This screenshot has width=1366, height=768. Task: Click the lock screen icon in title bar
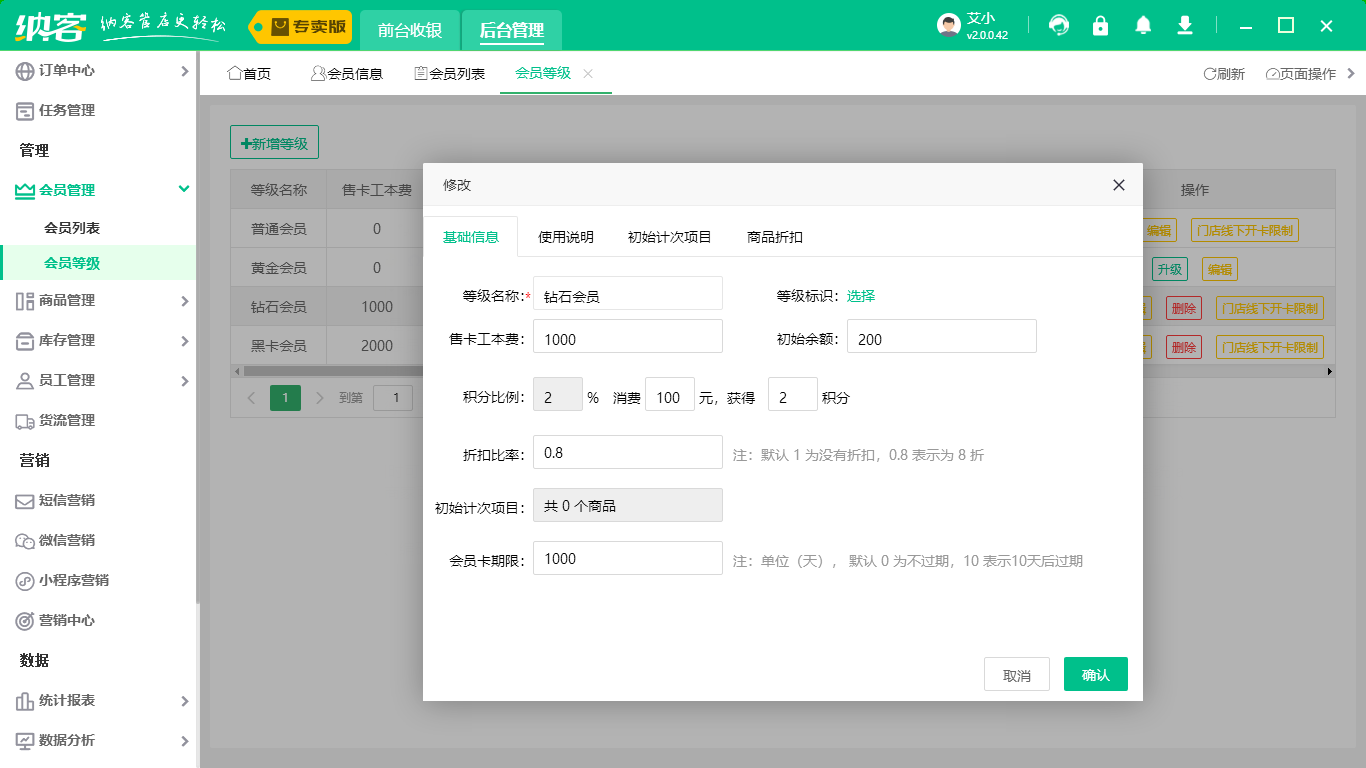tap(1101, 25)
